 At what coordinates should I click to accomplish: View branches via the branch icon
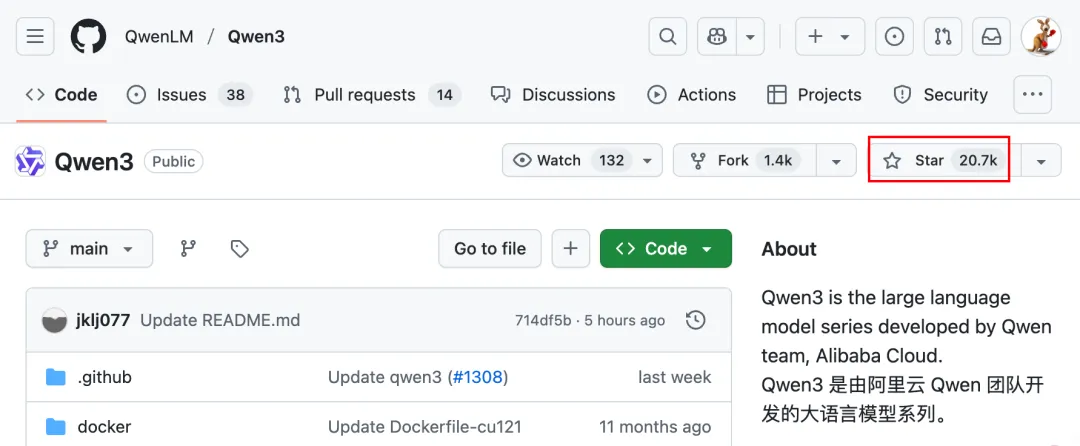[x=189, y=248]
